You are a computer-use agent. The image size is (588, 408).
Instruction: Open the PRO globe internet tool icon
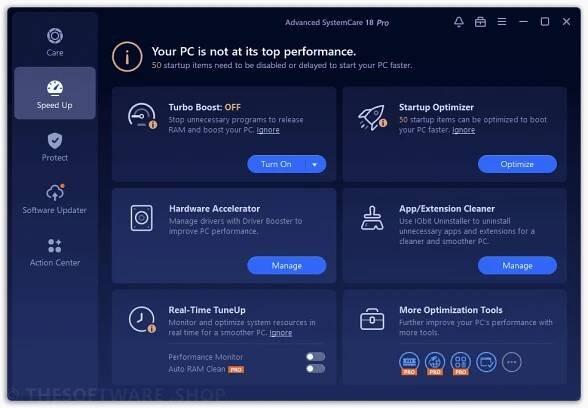[x=435, y=363]
